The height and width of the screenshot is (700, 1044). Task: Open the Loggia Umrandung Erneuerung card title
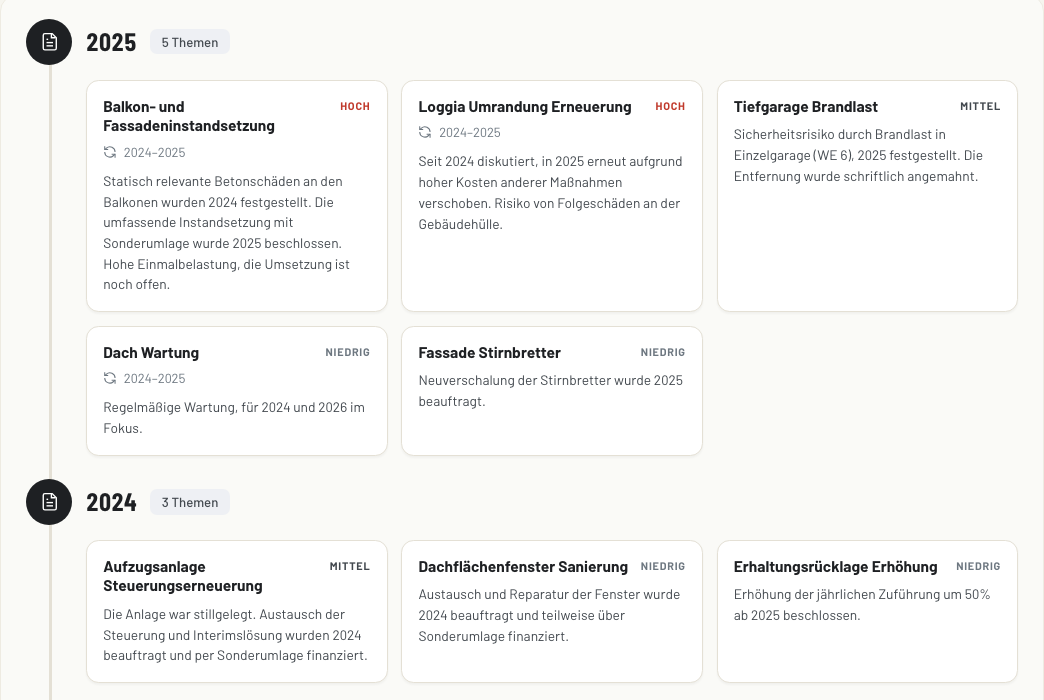click(x=525, y=107)
